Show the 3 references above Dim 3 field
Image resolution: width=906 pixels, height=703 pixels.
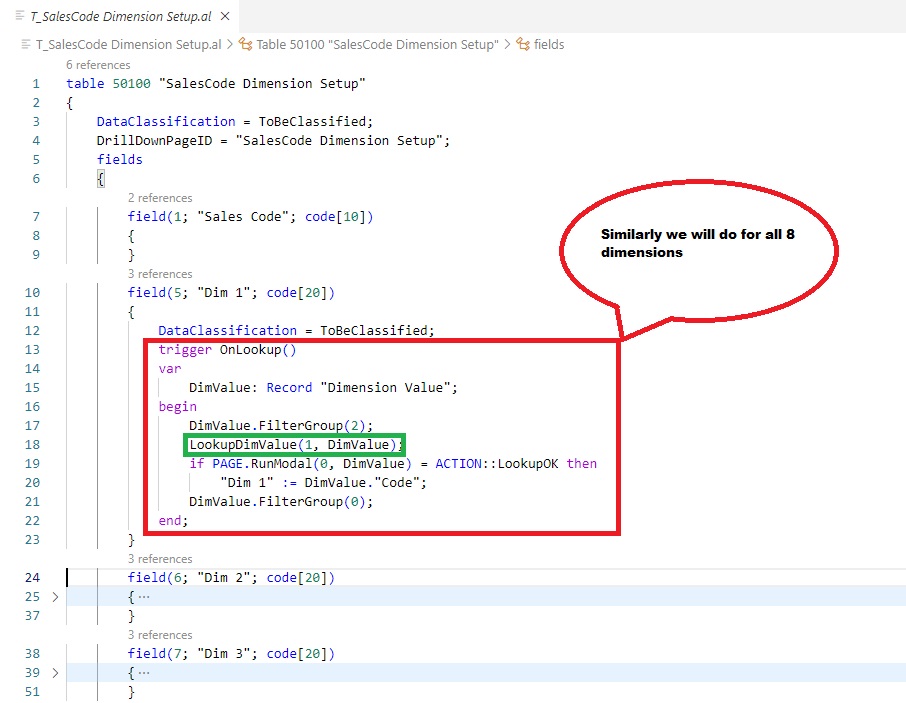pos(160,635)
